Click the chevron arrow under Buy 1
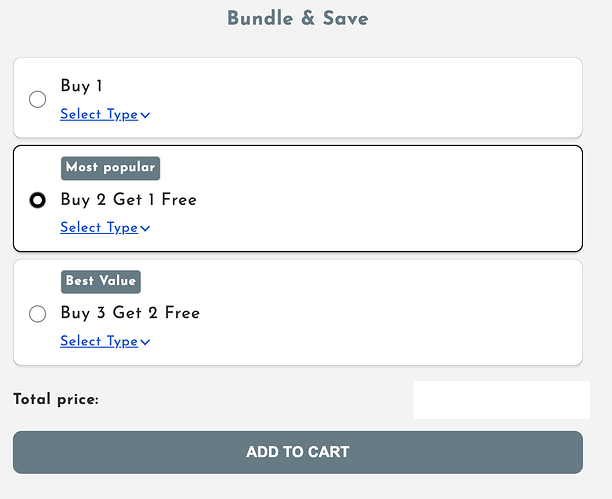612x499 pixels. 146,115
